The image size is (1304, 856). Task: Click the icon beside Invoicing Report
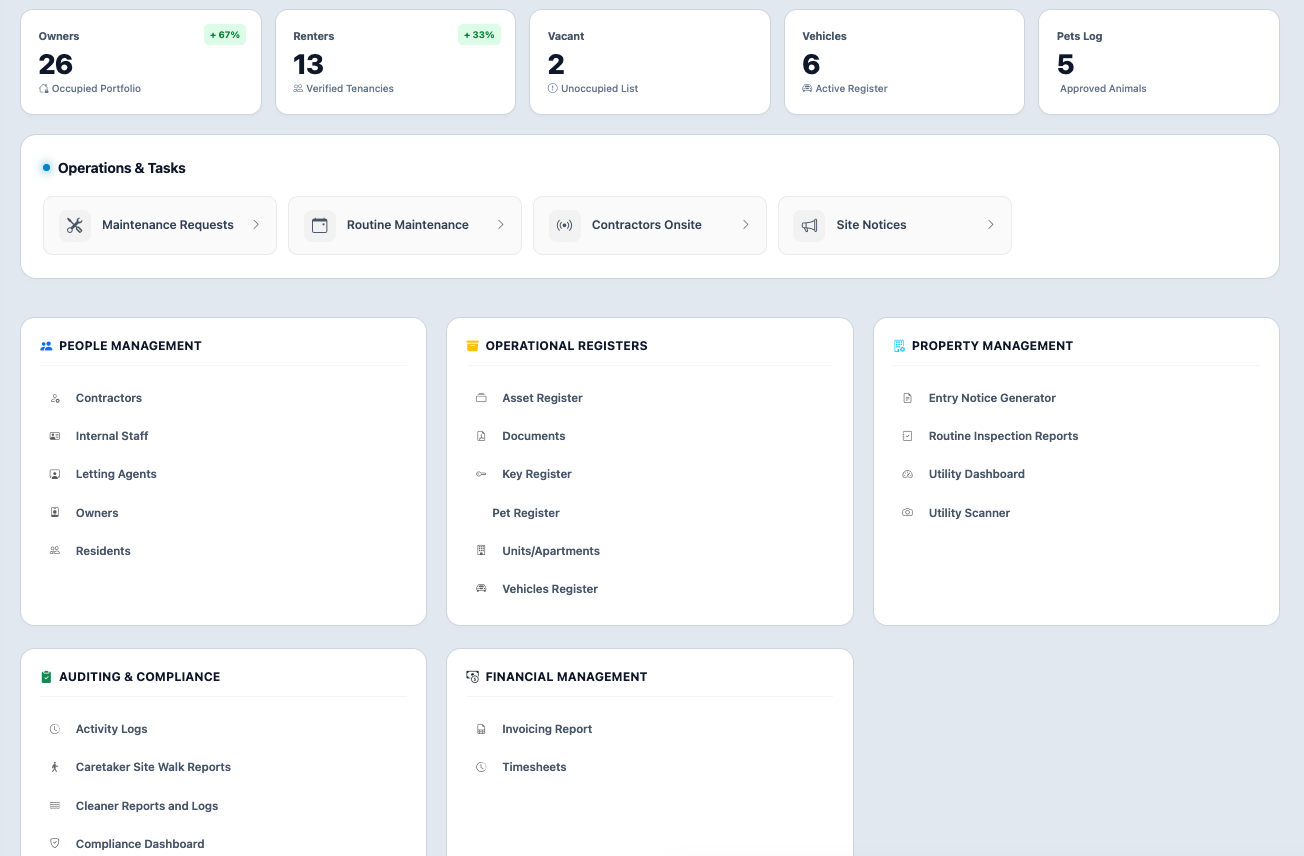coord(481,729)
